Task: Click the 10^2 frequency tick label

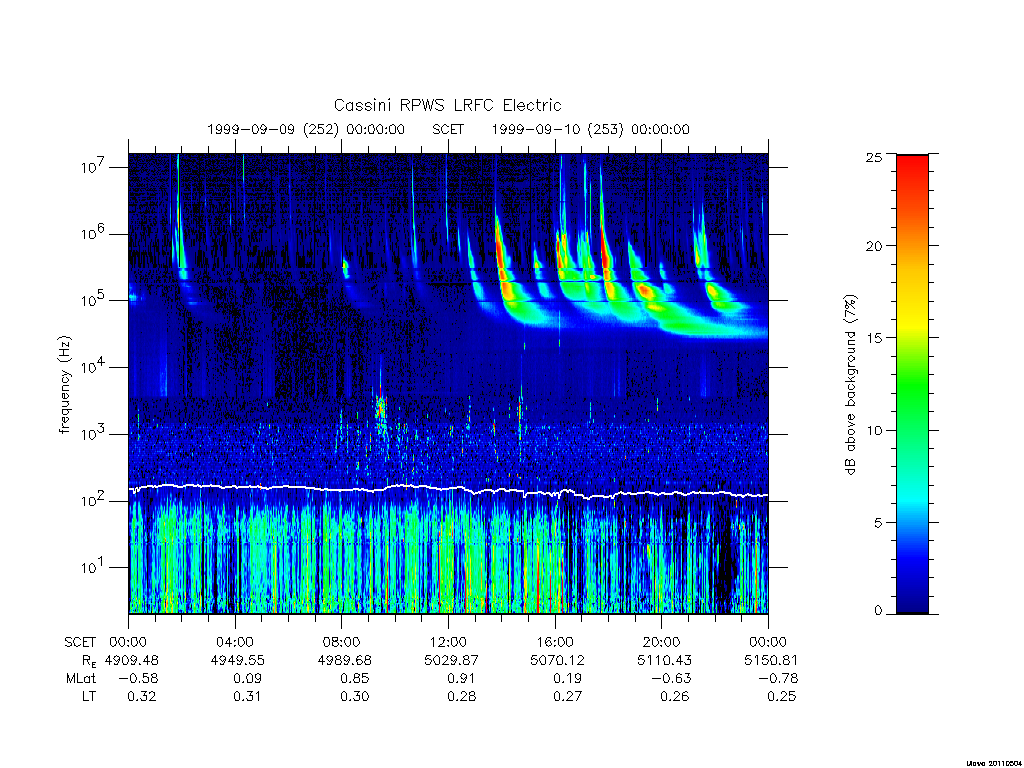Action: 92,501
